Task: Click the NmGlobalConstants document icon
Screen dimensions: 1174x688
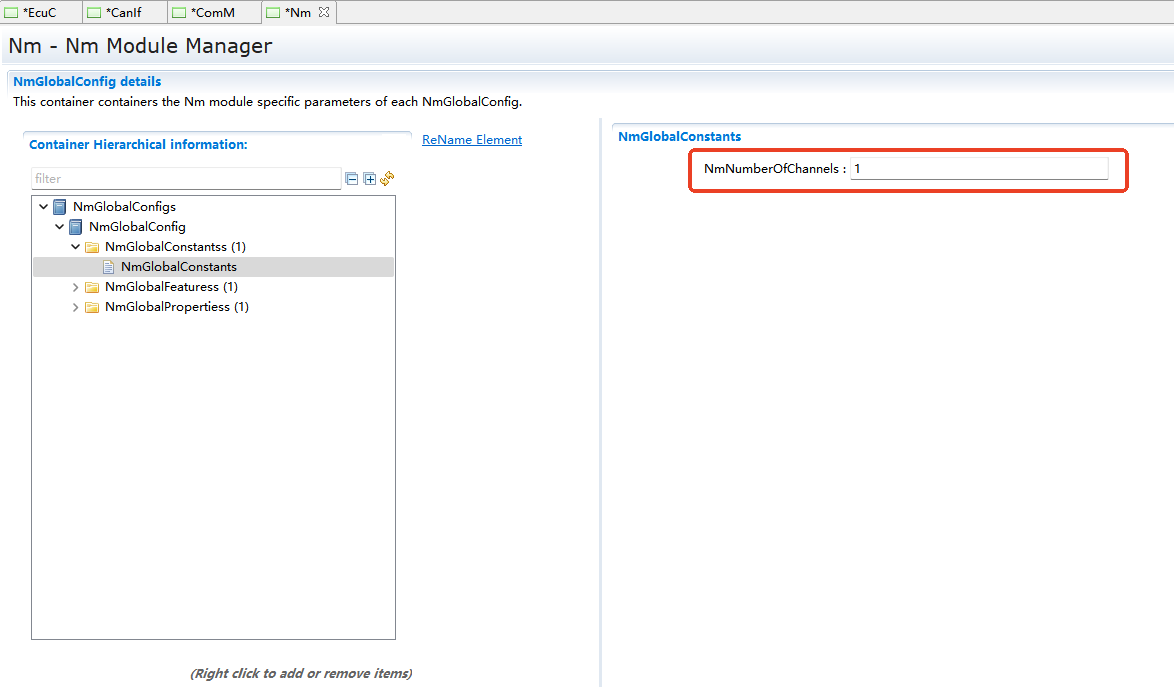Action: (x=108, y=267)
